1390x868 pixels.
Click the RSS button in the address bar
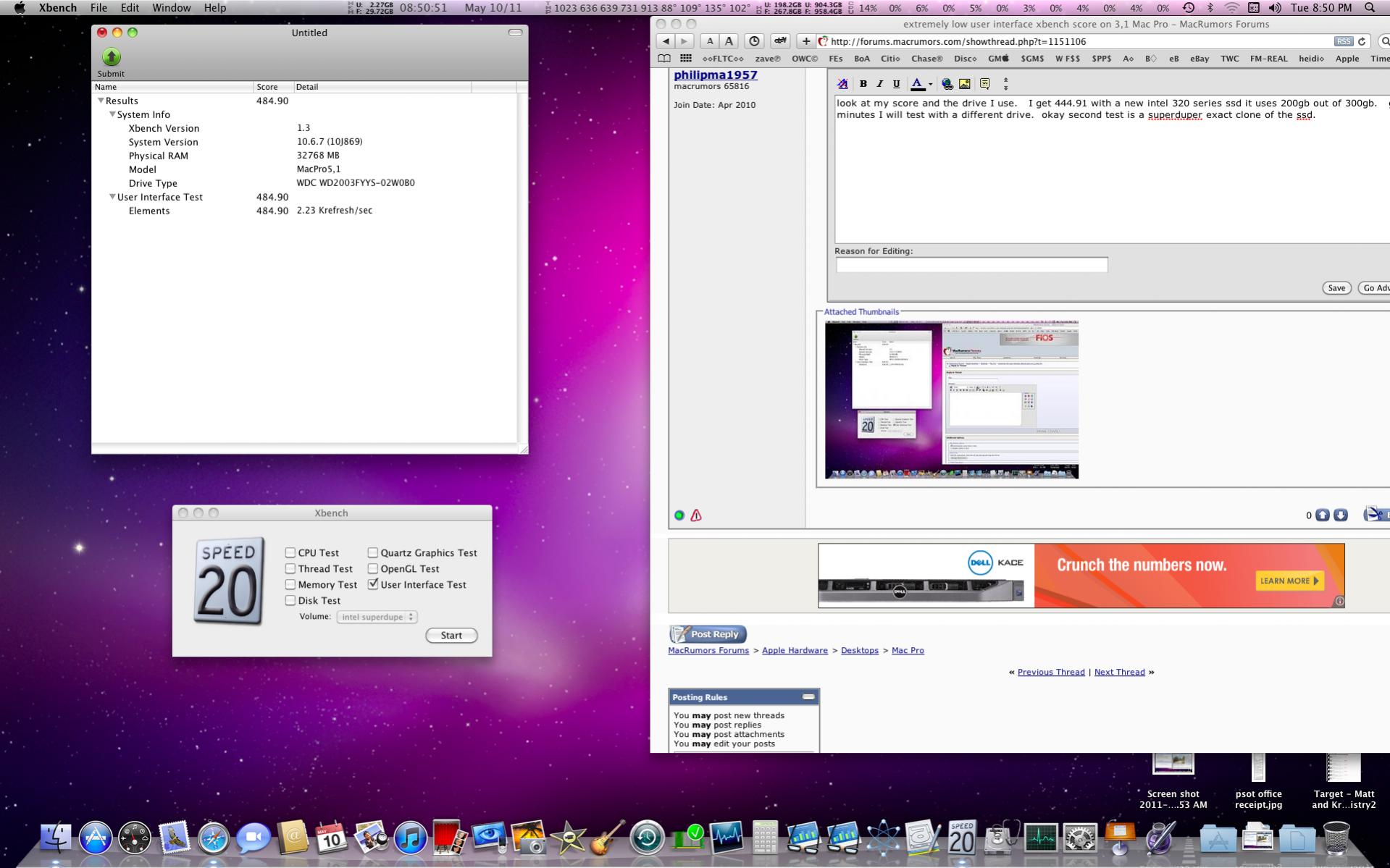(x=1344, y=41)
